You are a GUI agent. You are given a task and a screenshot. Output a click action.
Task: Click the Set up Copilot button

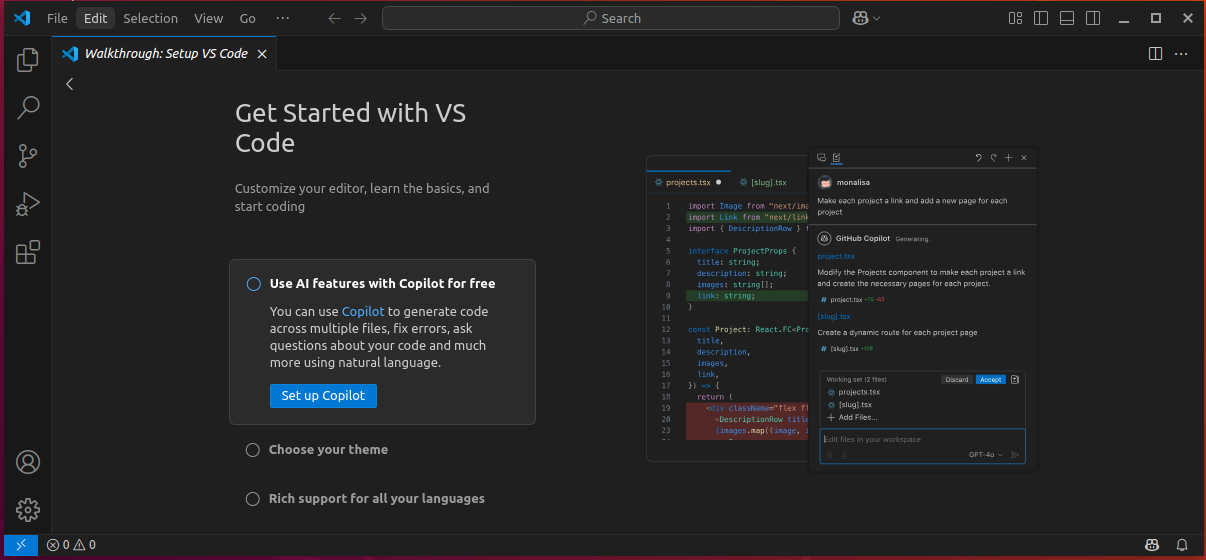(x=323, y=396)
